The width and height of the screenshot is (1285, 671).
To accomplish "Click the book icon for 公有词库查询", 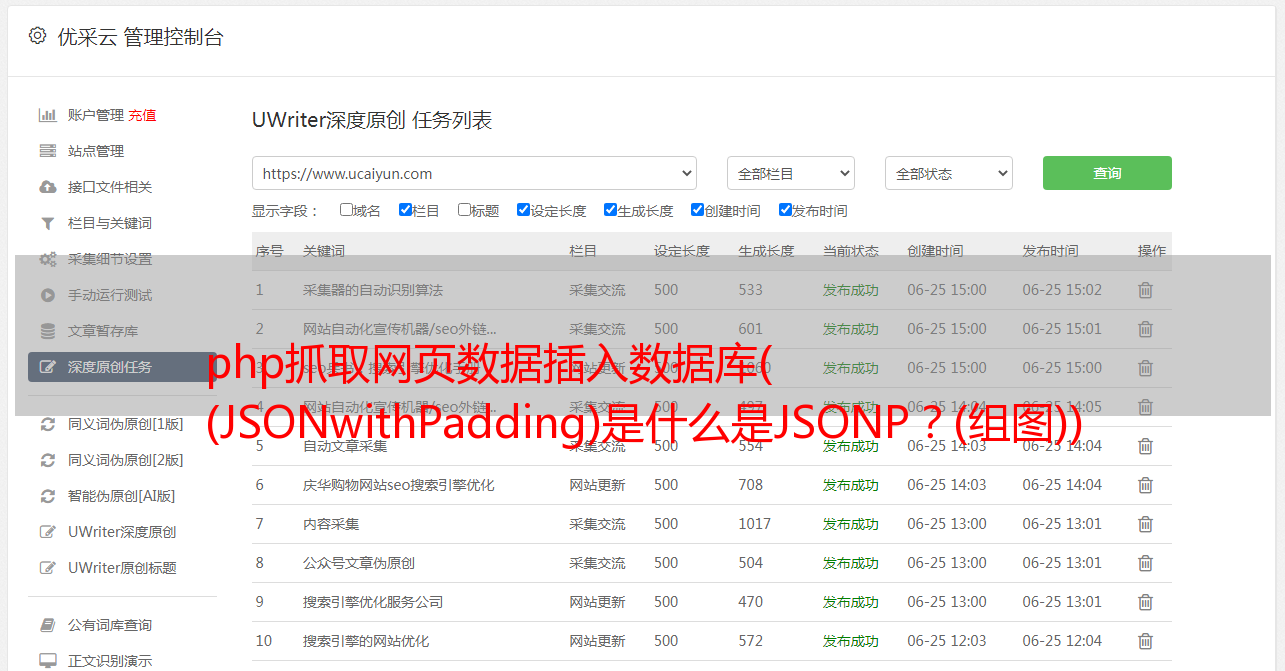I will [47, 625].
